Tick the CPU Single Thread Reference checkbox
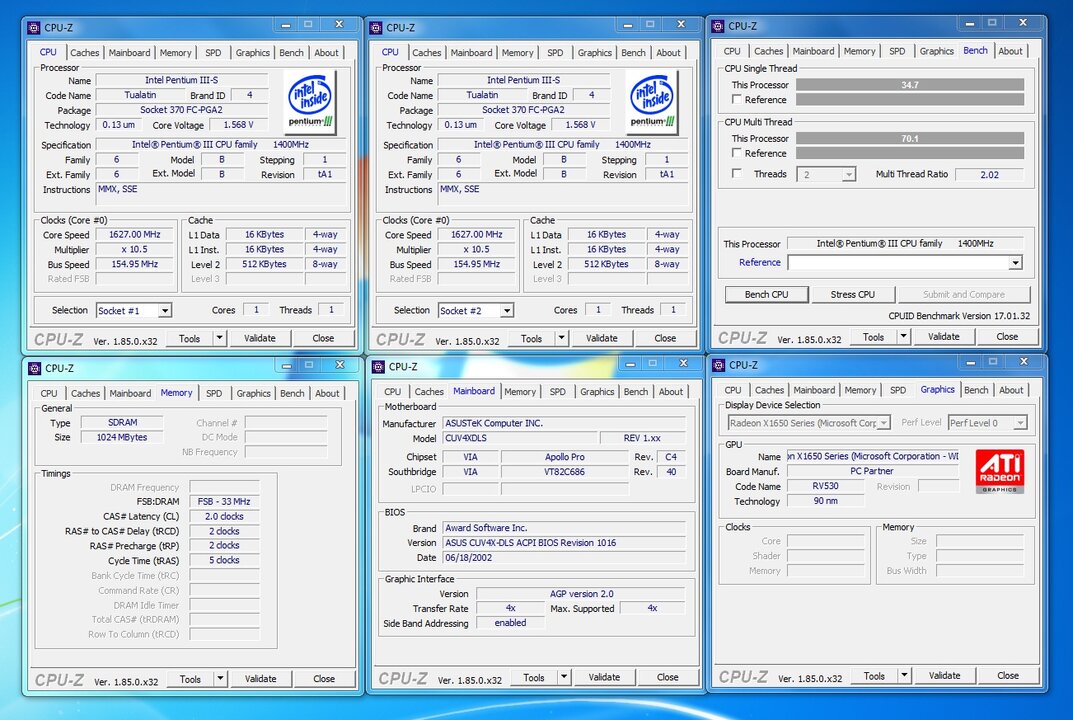 [736, 99]
